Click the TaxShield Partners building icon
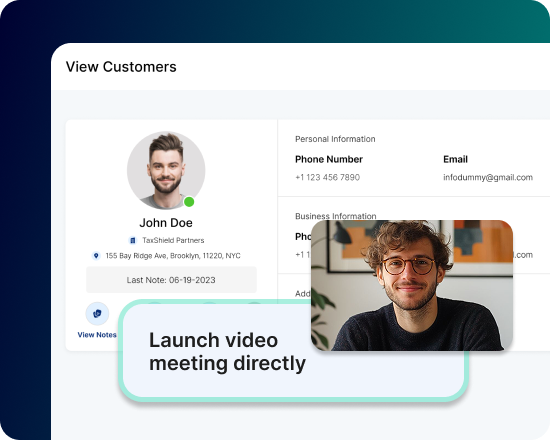Image resolution: width=550 pixels, height=440 pixels. coord(133,240)
